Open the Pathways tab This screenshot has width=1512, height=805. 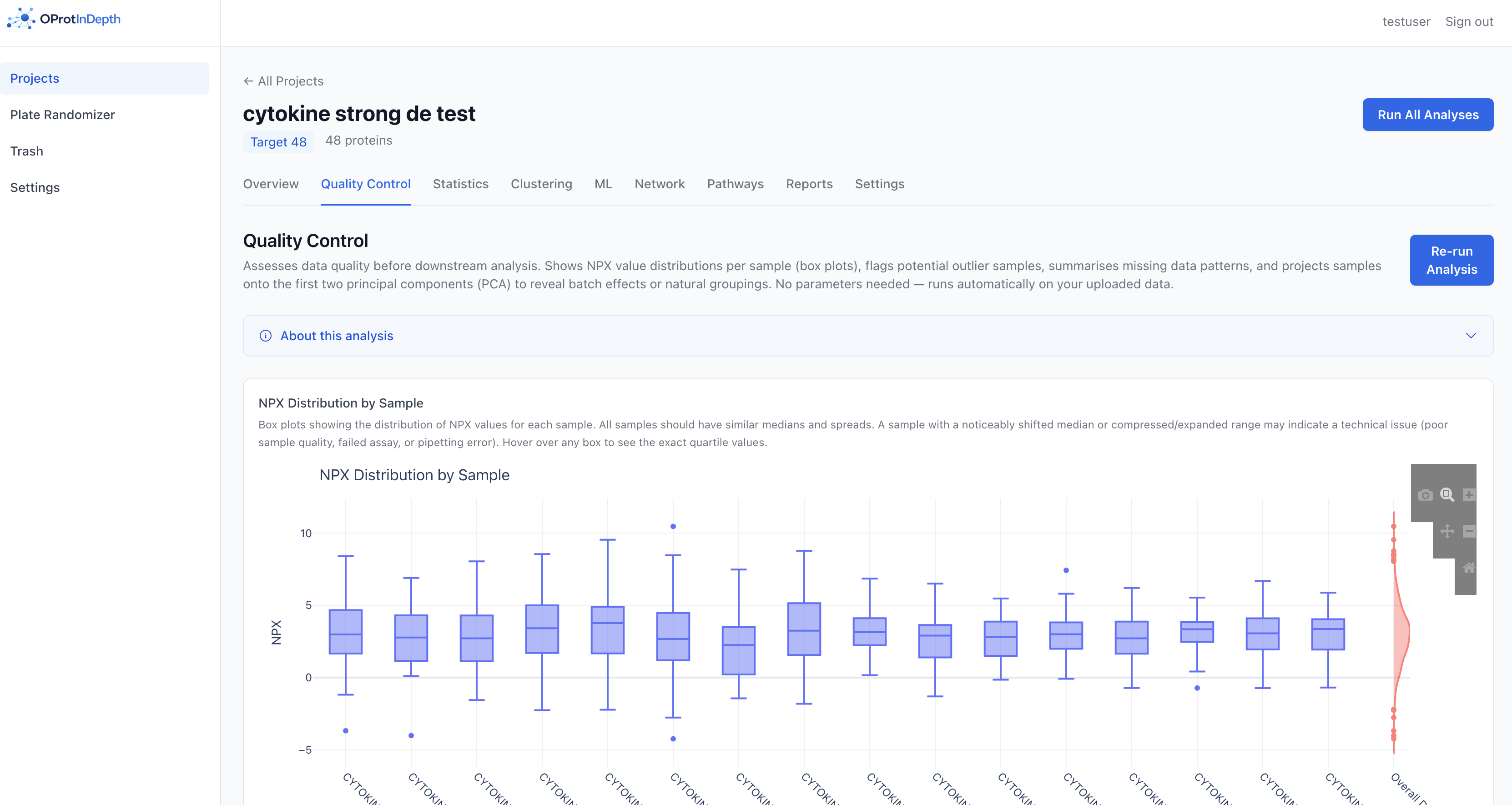[x=735, y=184]
